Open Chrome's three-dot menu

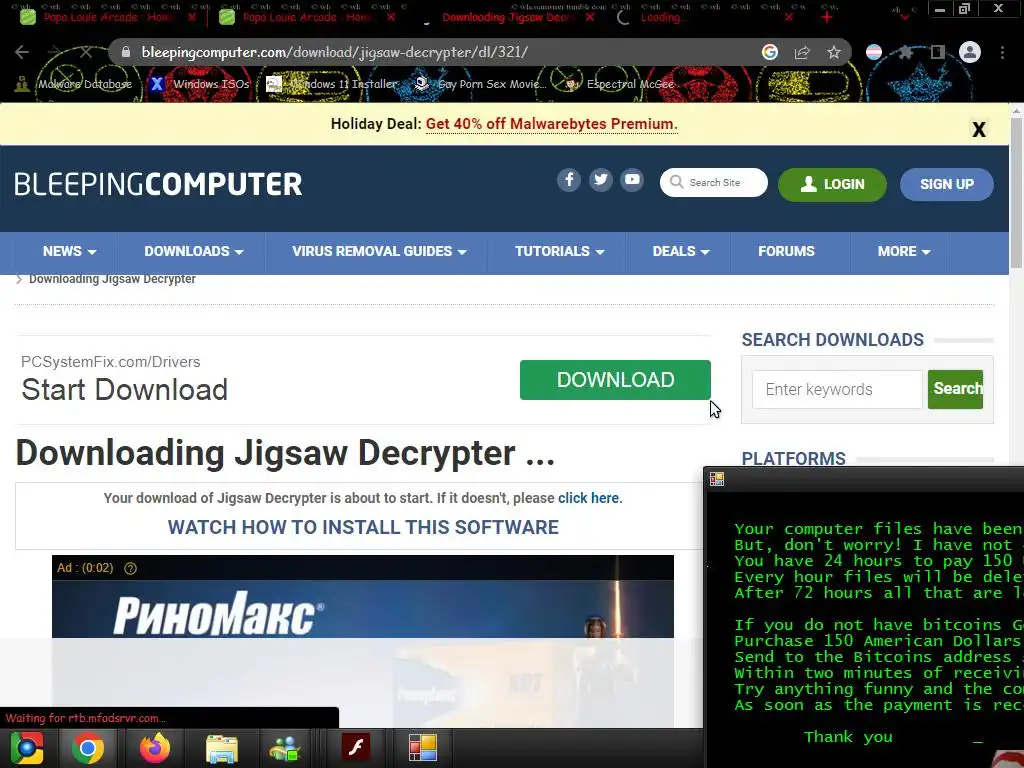click(x=1002, y=52)
